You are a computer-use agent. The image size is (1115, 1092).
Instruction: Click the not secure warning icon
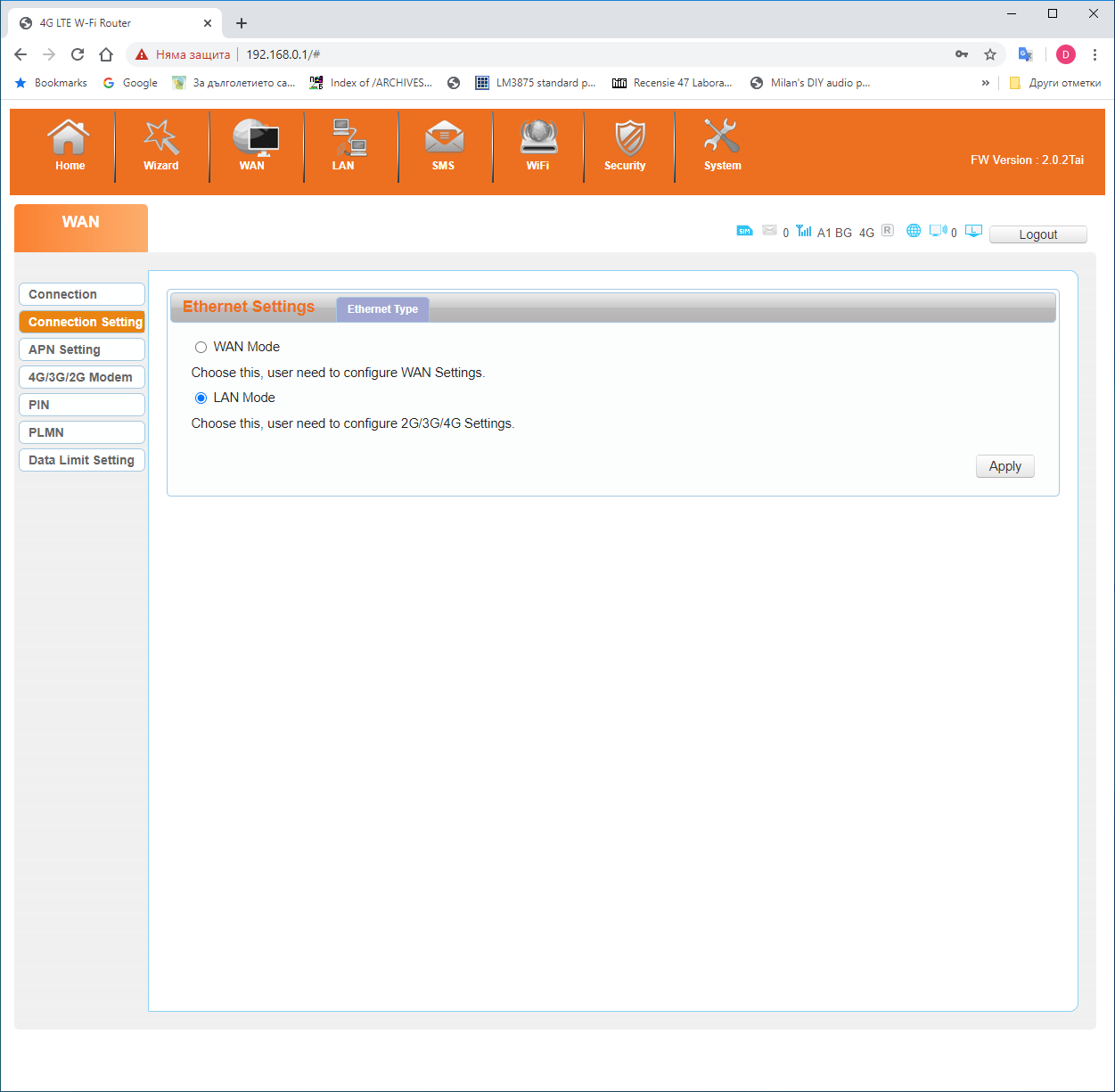pos(142,54)
